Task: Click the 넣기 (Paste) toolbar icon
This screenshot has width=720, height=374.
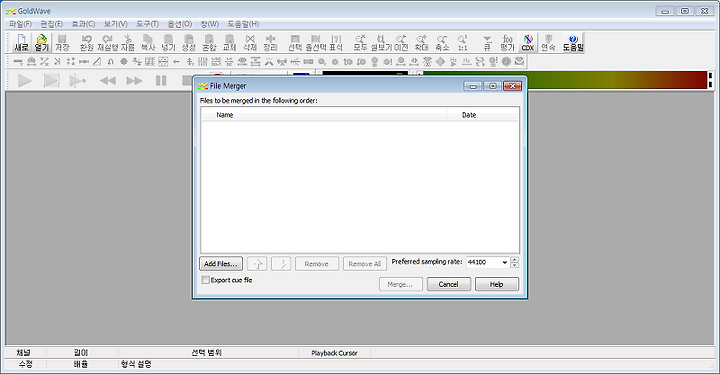Action: [x=169, y=43]
